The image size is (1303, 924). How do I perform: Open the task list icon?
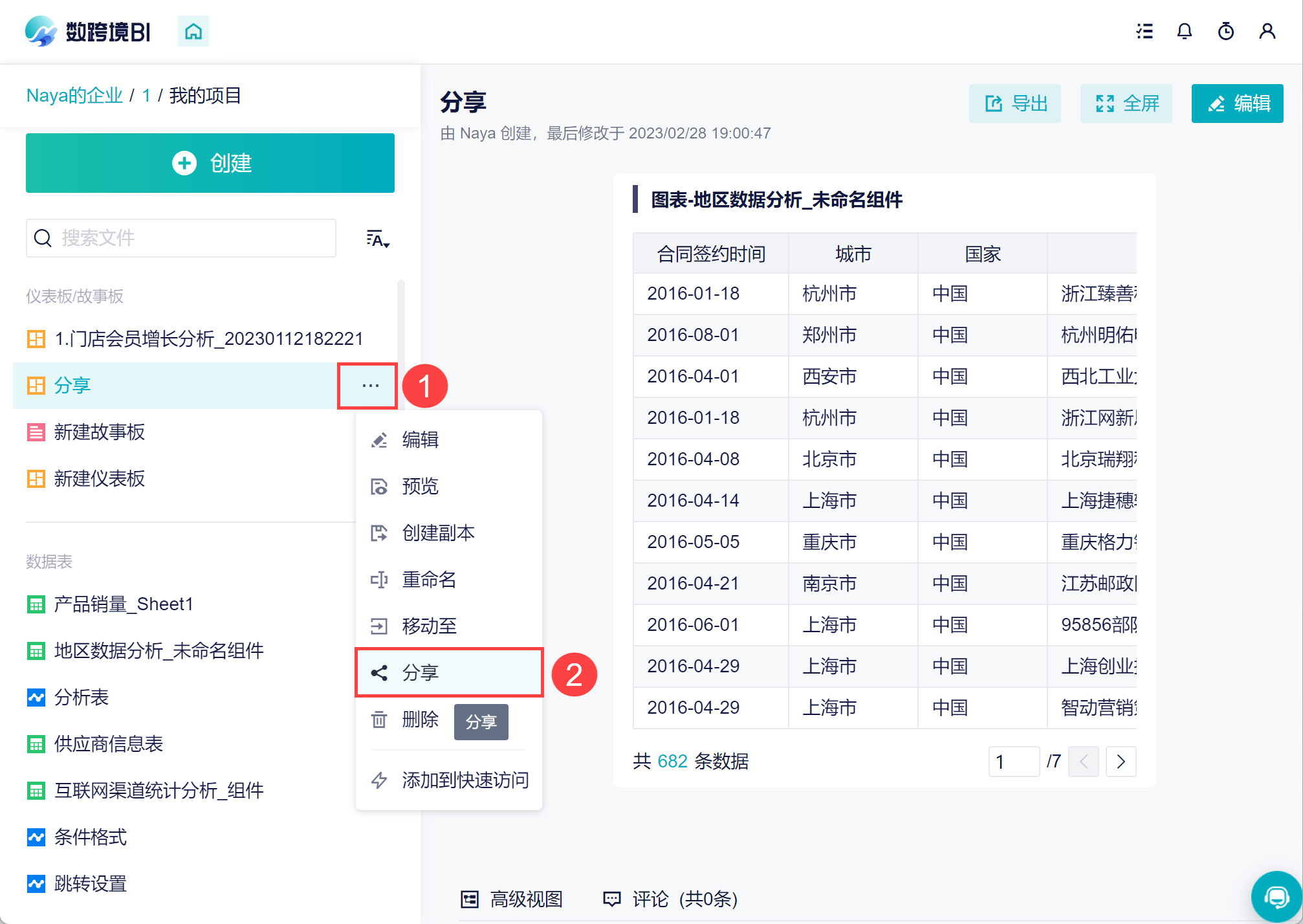pyautogui.click(x=1144, y=31)
